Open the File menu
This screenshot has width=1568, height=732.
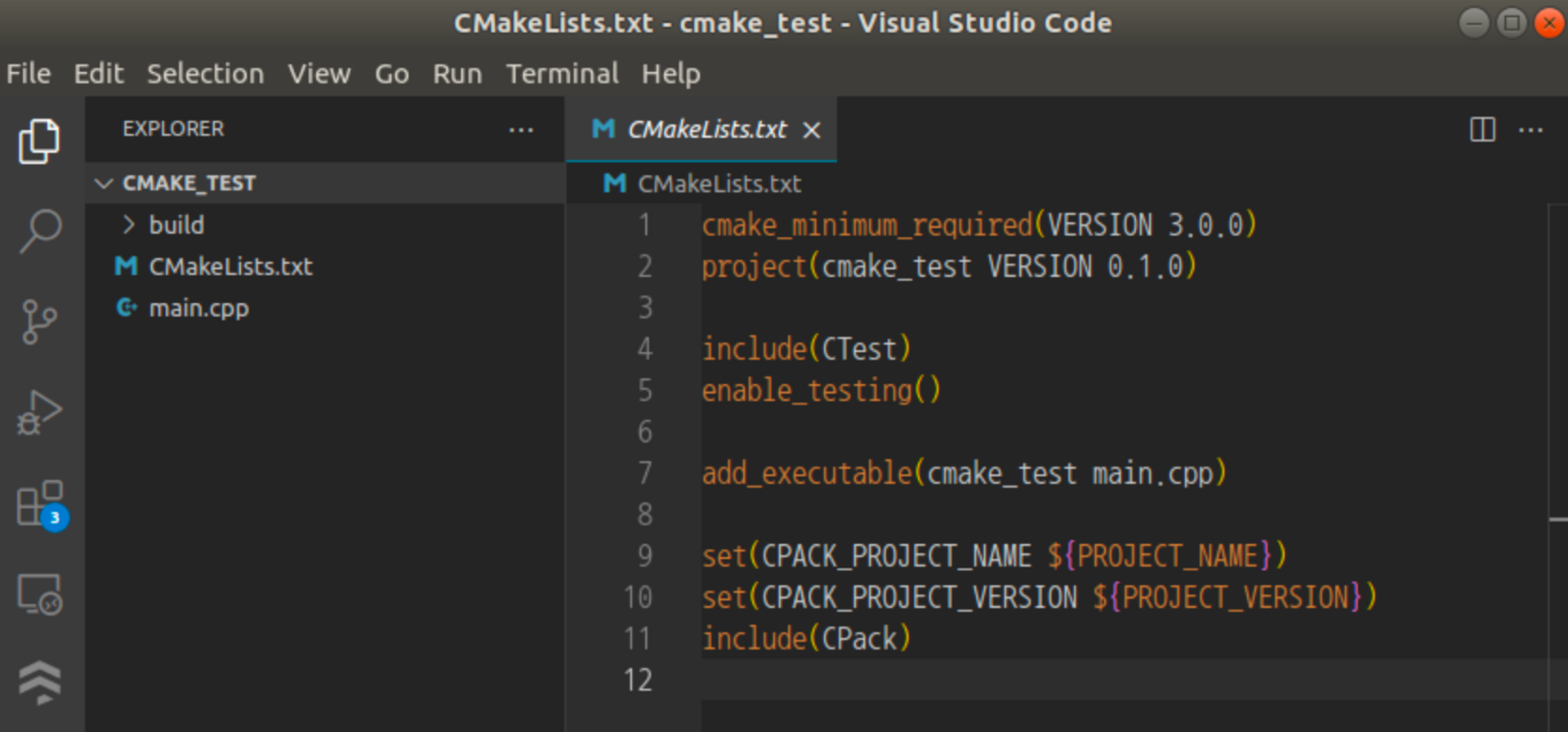click(x=29, y=74)
